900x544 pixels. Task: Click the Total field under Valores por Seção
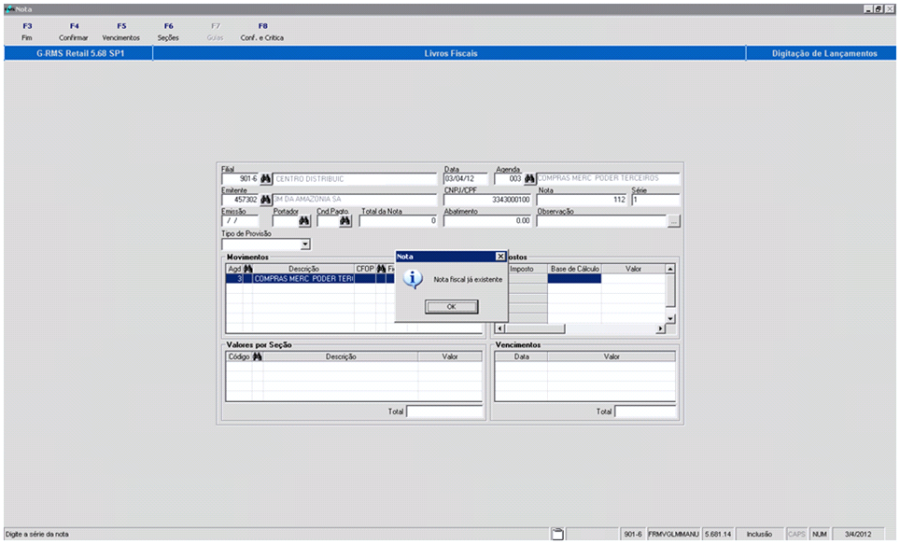(445, 411)
